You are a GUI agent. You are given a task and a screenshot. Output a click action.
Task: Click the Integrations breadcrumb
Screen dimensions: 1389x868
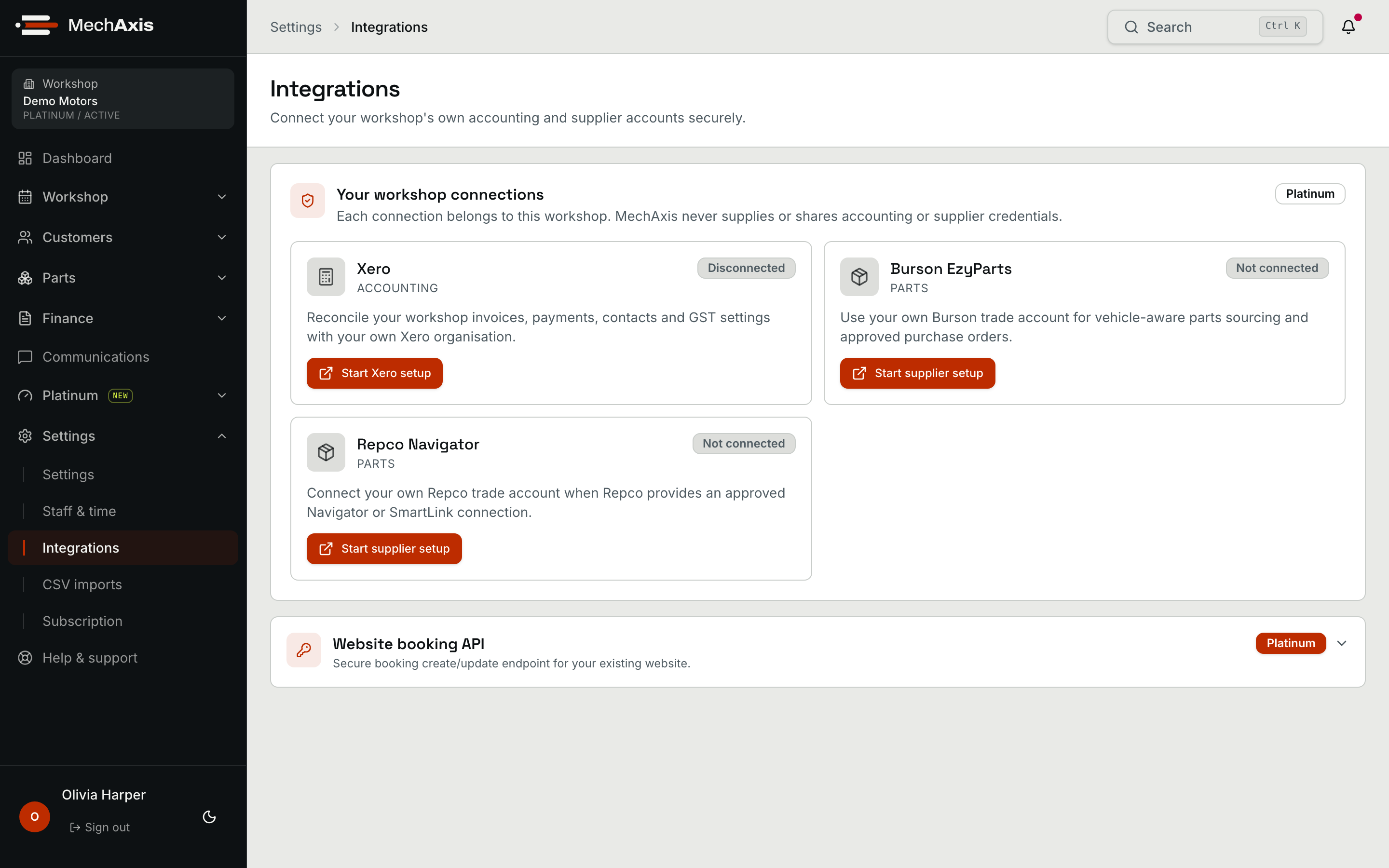[x=389, y=27]
